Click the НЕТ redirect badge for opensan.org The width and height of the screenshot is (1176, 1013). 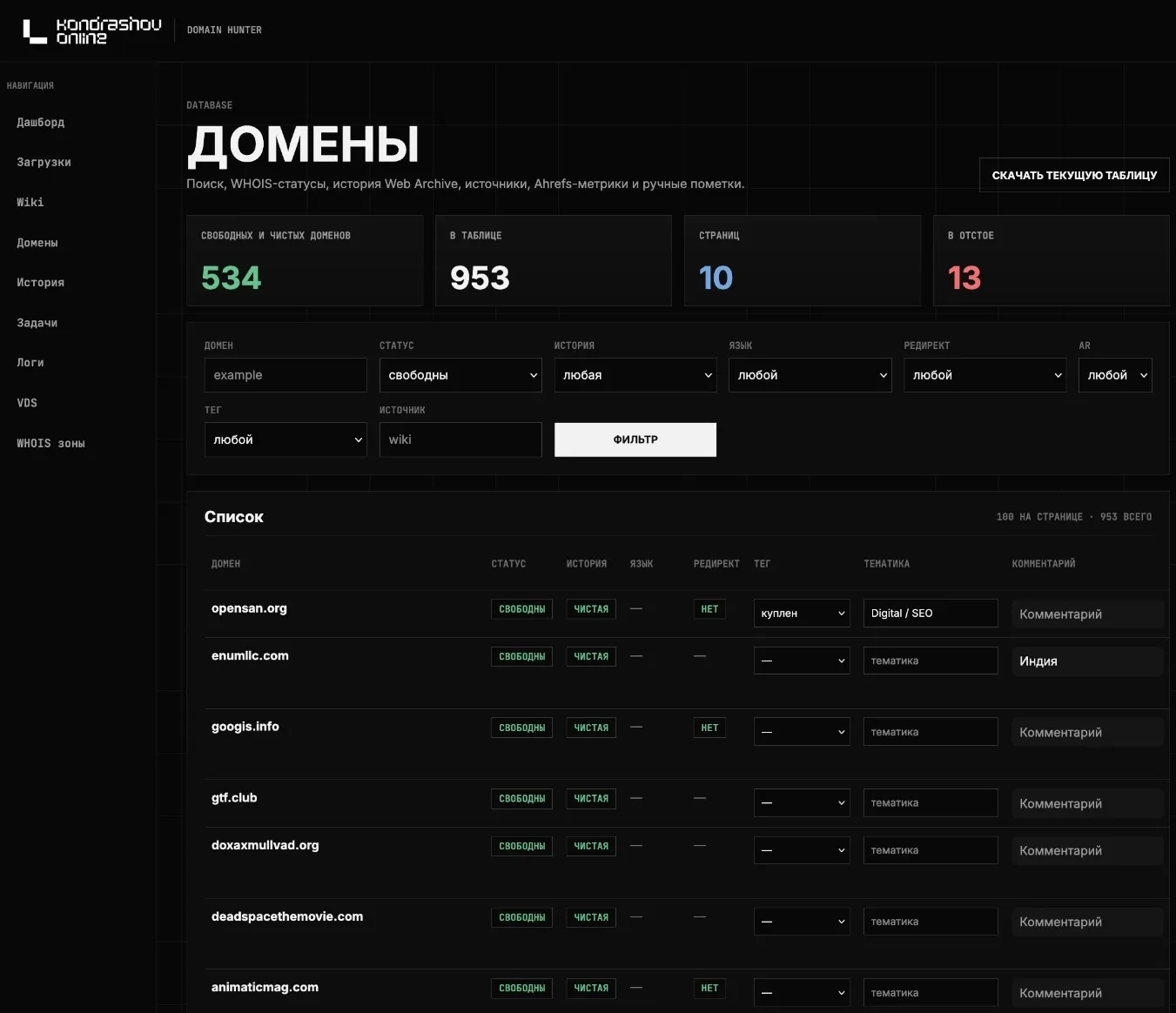tap(709, 609)
